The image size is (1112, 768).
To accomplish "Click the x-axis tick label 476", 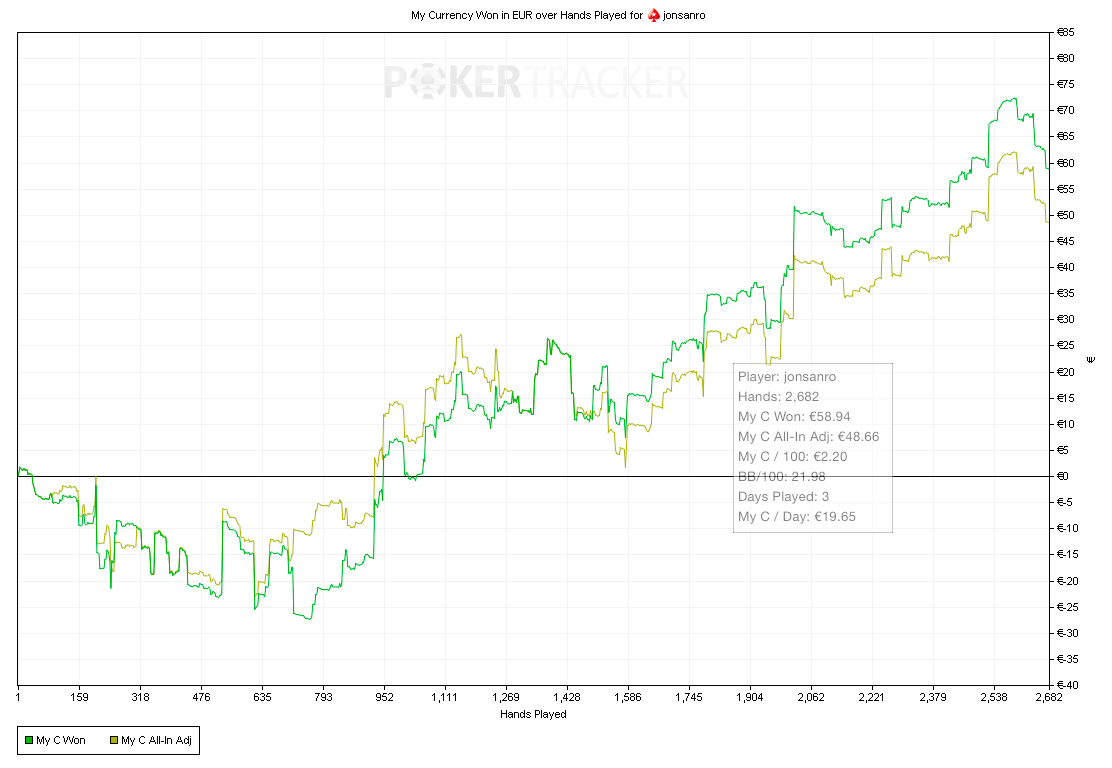I will pos(201,697).
